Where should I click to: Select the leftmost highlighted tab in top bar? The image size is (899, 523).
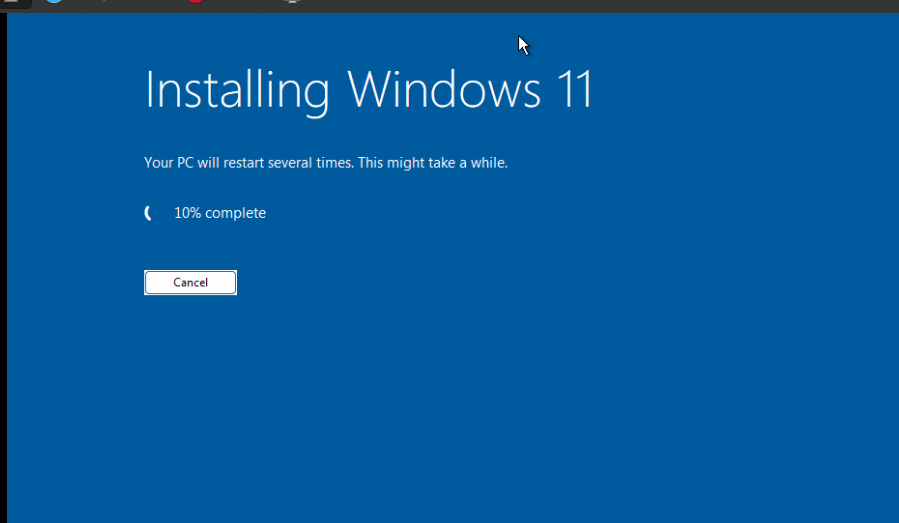point(15,3)
